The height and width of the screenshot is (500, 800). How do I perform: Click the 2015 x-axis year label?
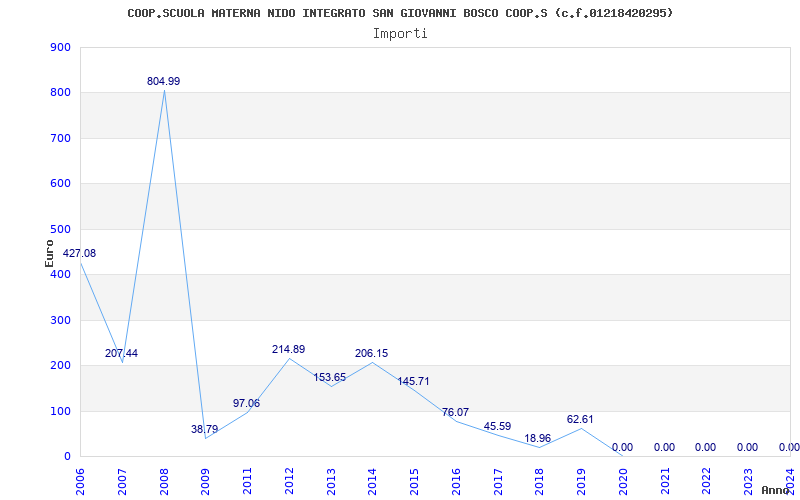point(414,481)
